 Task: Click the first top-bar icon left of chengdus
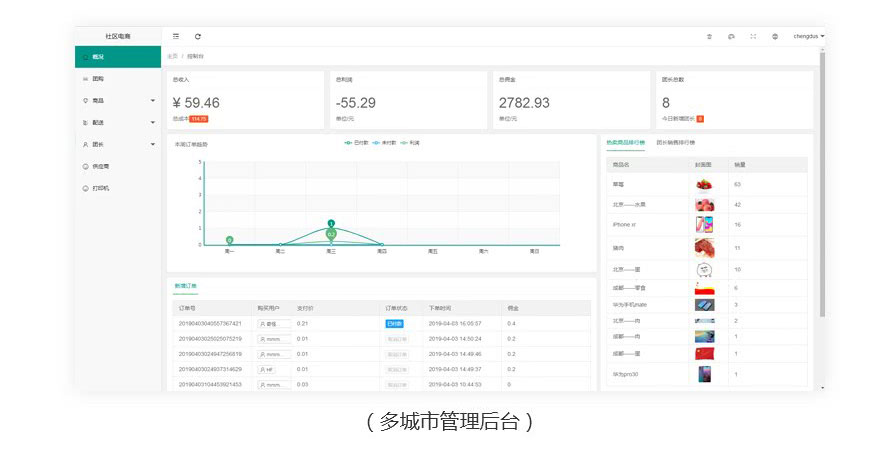coord(709,36)
